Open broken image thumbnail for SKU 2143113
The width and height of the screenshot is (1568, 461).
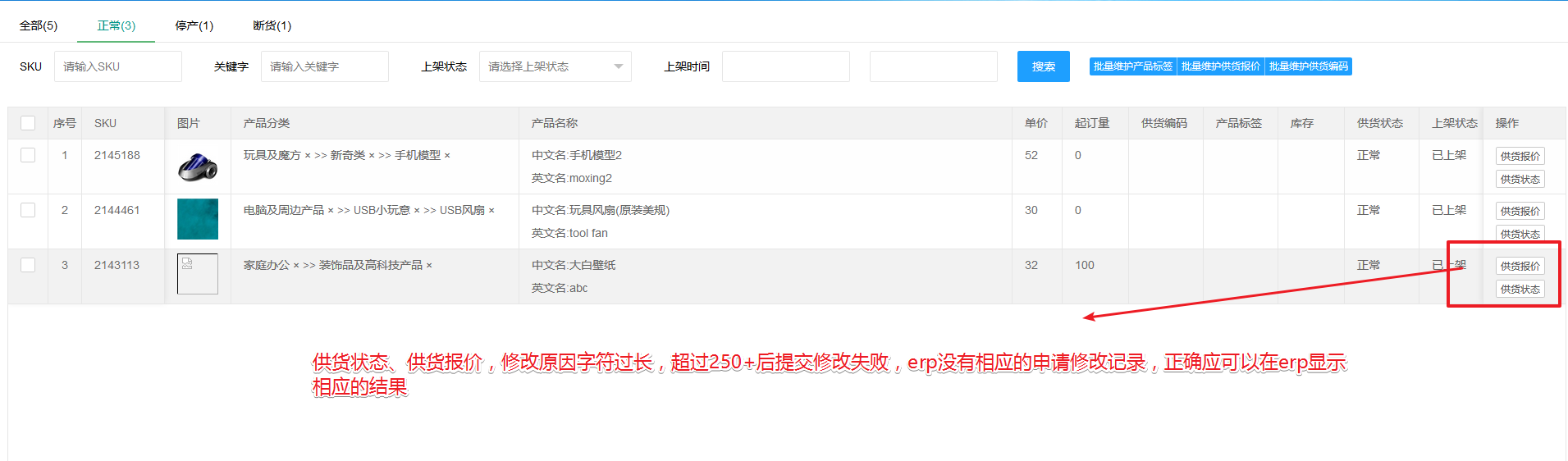(x=198, y=274)
